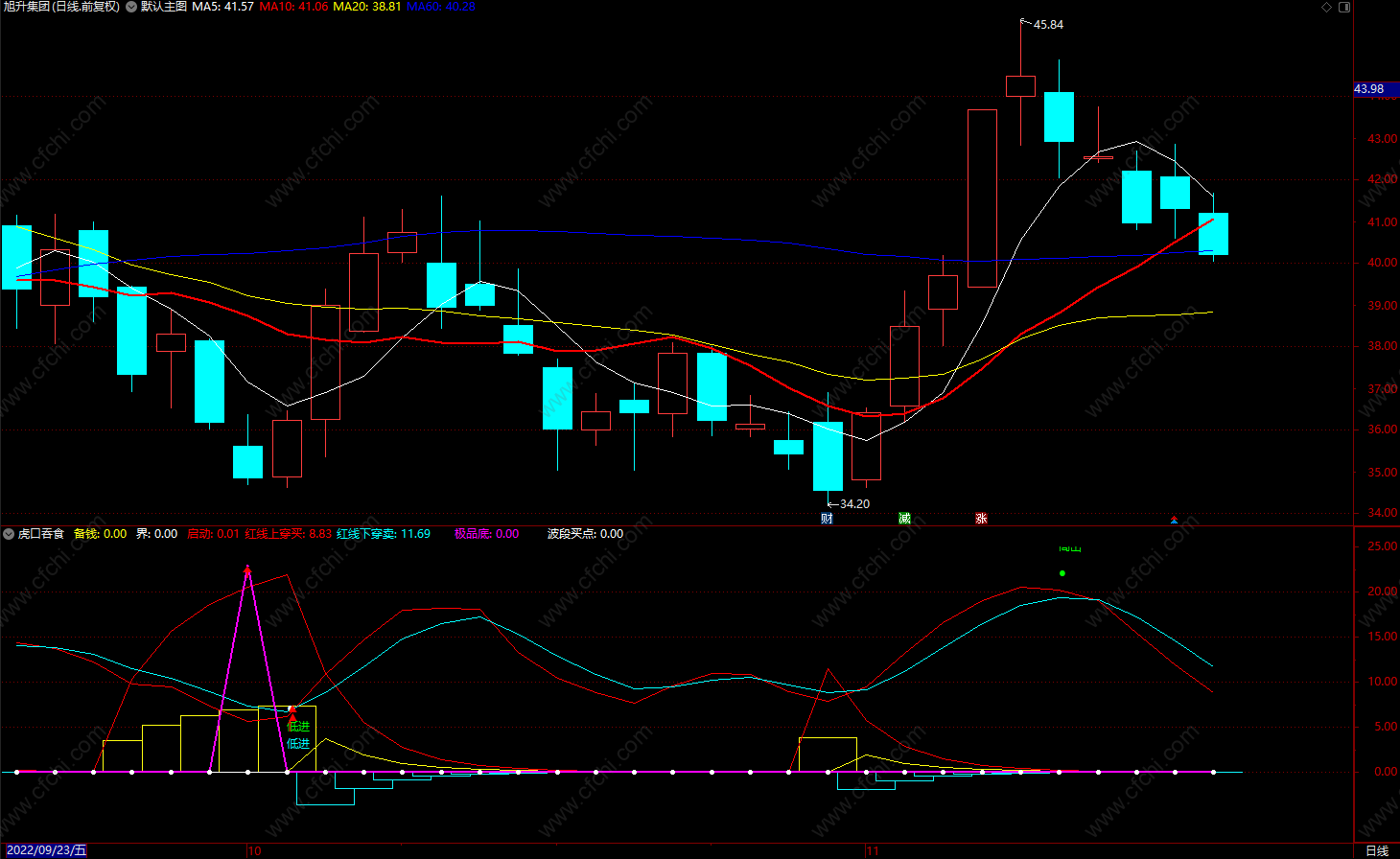Select the 红线上穿买: 8.83 value
This screenshot has width=1400, height=859.
288,534
